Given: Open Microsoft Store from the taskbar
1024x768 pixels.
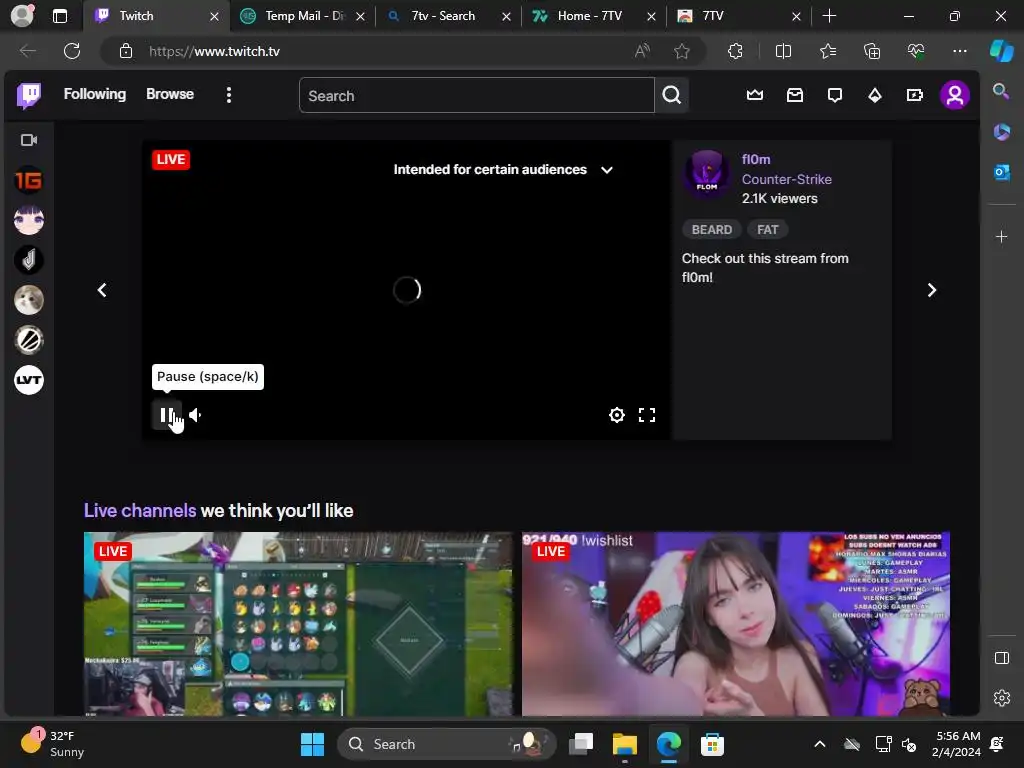Looking at the screenshot, I should [x=712, y=744].
